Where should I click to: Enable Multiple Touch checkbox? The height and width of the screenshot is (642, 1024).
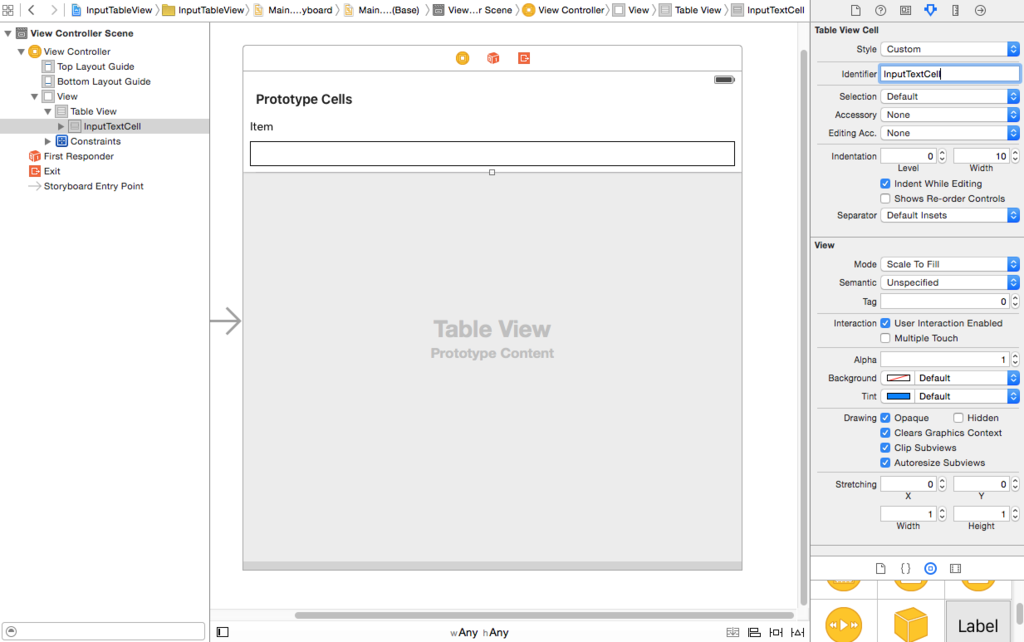tap(885, 338)
